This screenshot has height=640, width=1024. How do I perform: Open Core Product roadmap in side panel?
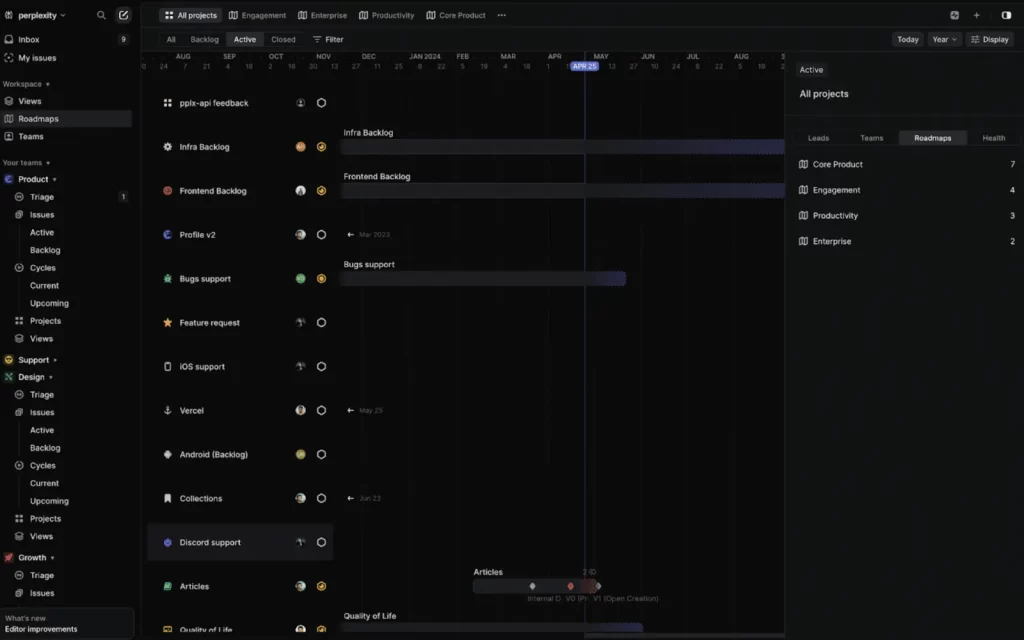[x=906, y=165]
